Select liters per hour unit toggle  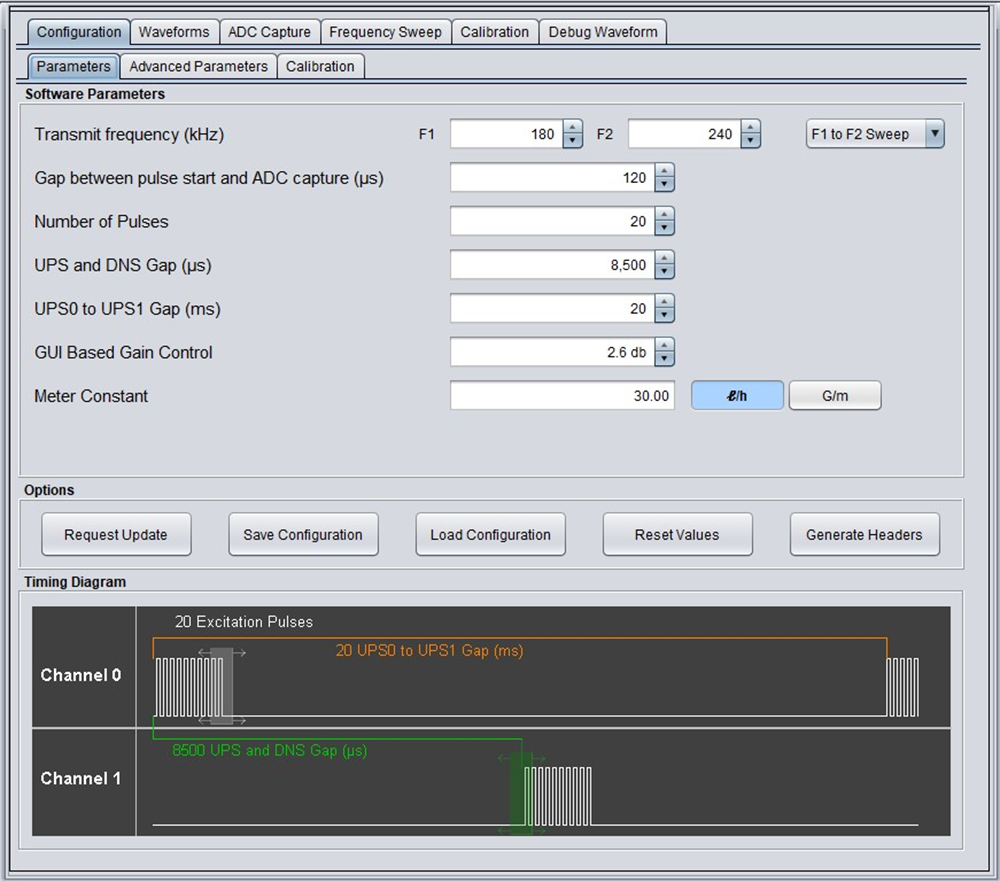(x=737, y=396)
